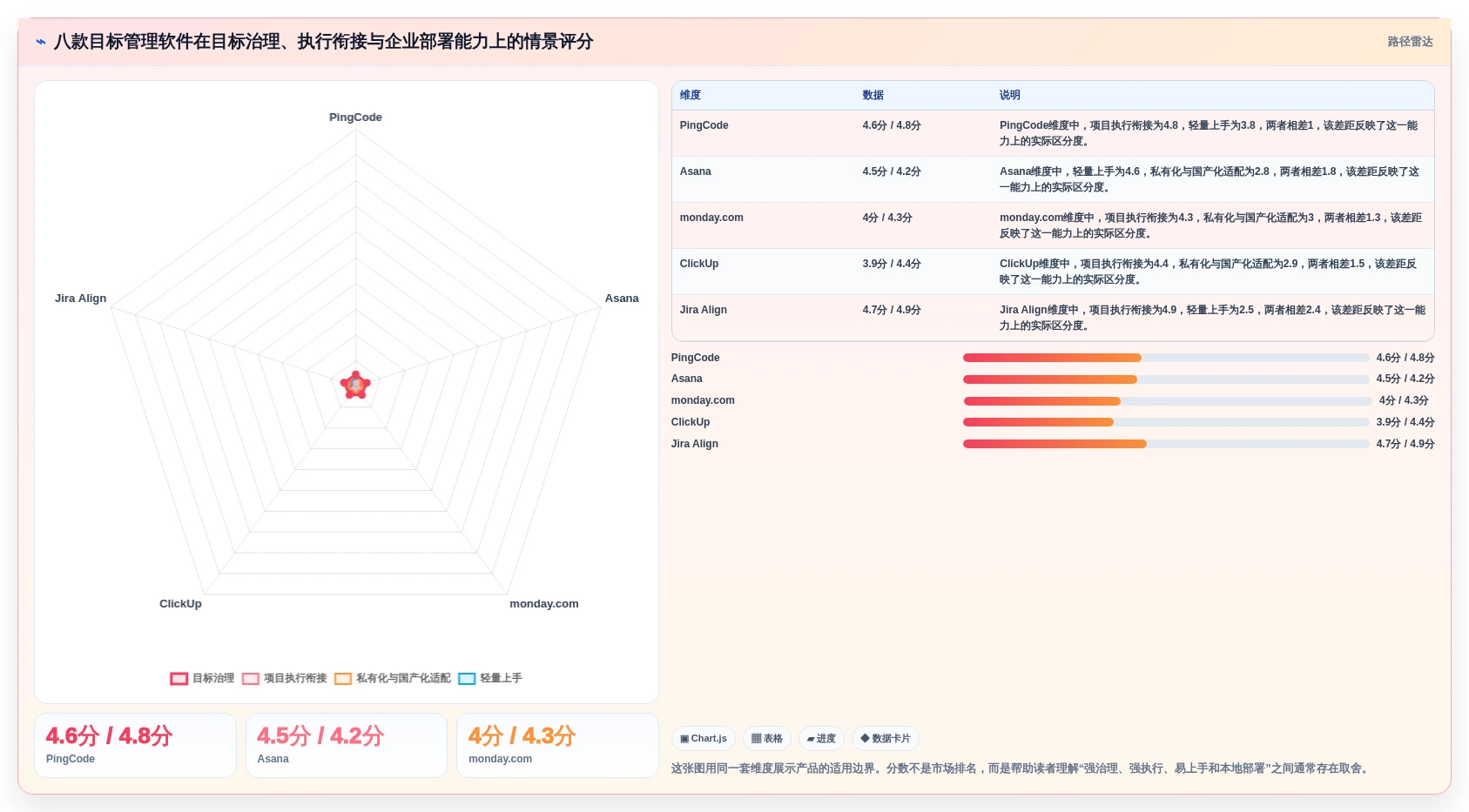The height and width of the screenshot is (812, 1469).
Task: Open the PingCode 4.6分 / 4.8分 data card
Action: pos(135,745)
